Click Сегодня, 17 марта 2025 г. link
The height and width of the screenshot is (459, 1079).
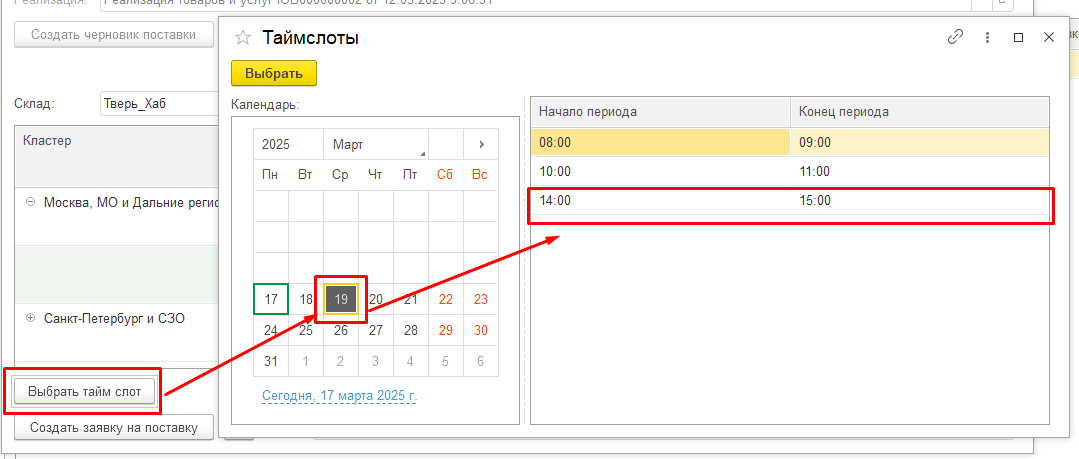pos(339,396)
